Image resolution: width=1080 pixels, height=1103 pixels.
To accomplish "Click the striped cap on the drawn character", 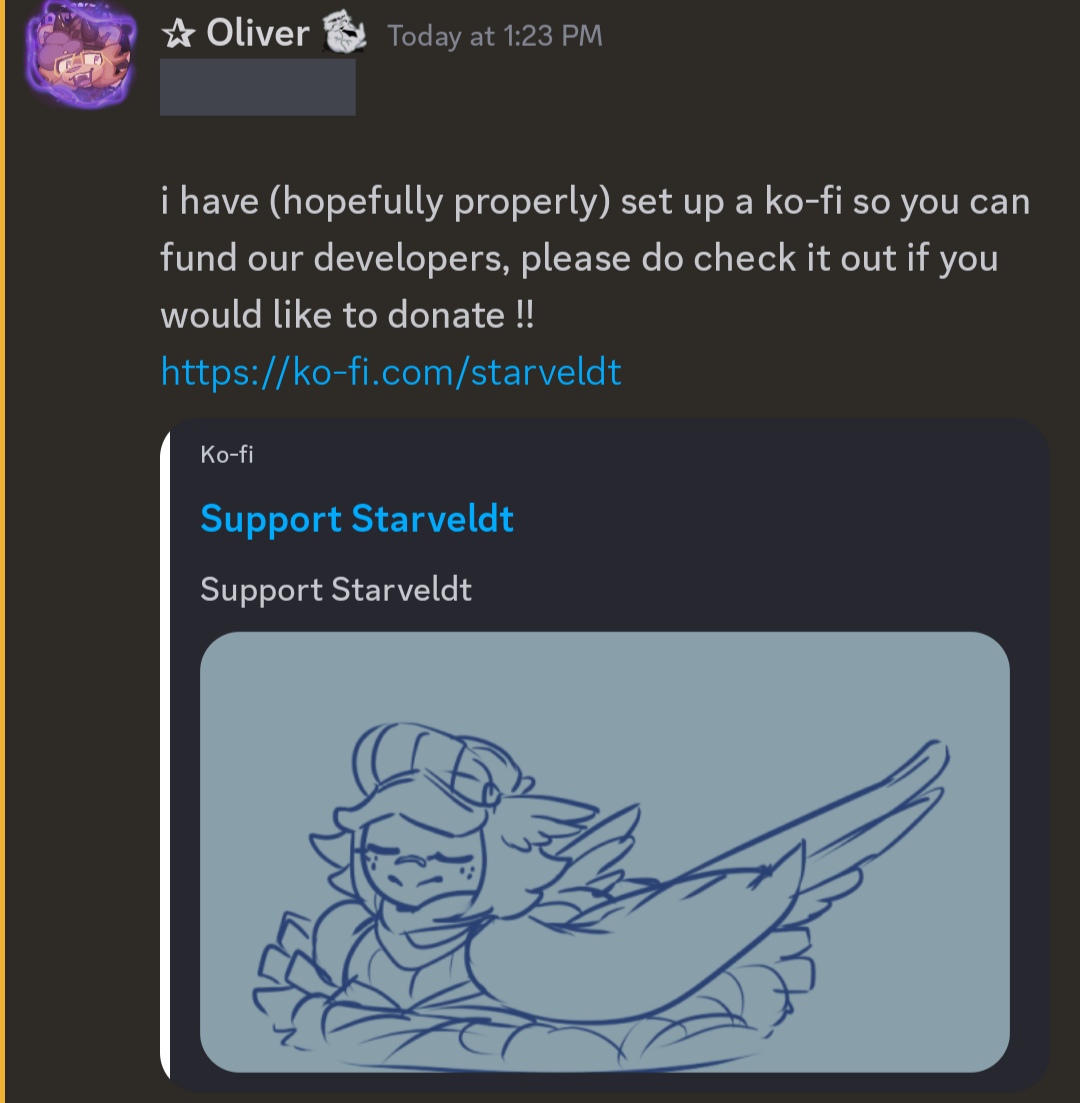I will pos(436,762).
